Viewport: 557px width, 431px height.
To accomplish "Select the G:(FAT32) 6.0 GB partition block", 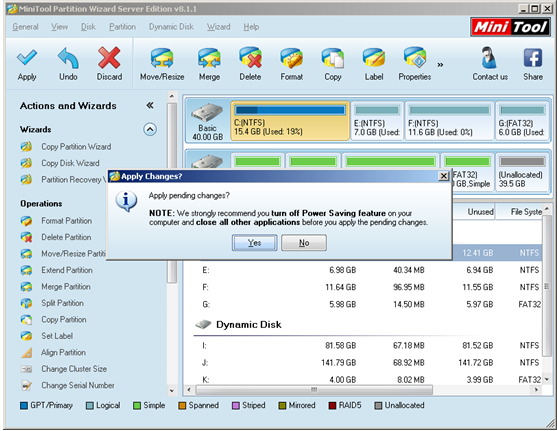I will [522, 121].
